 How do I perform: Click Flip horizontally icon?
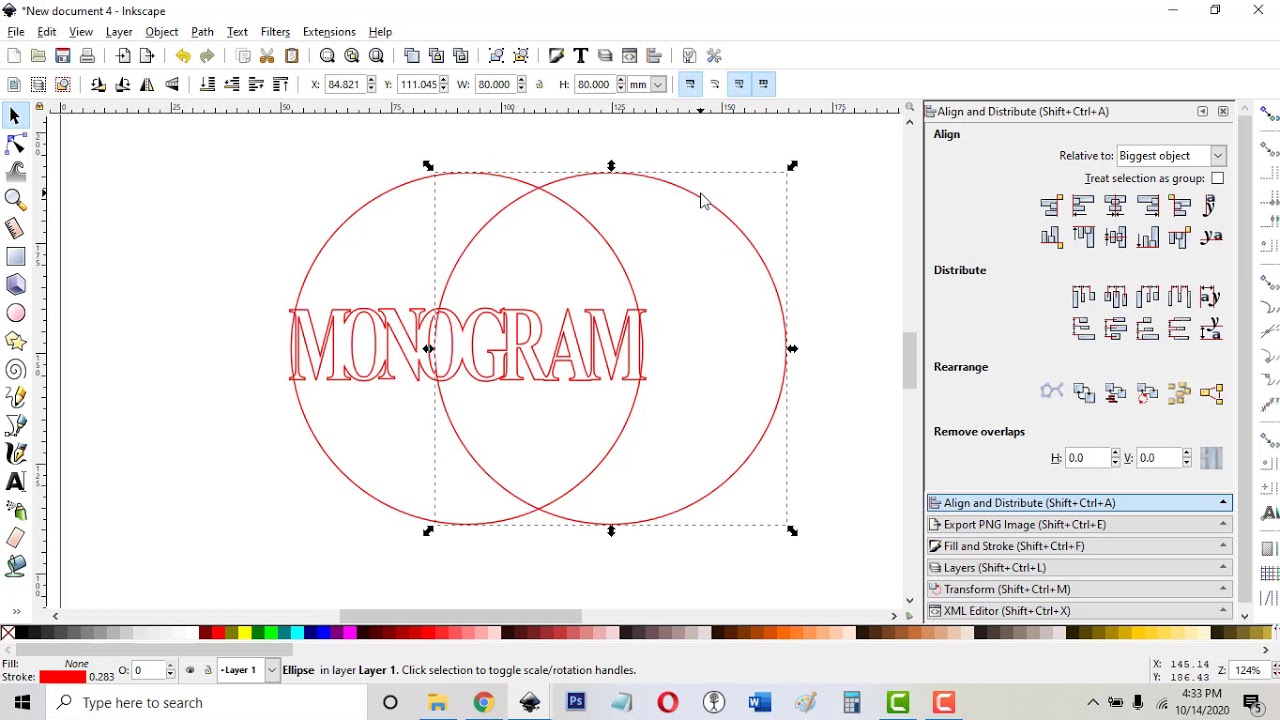pos(147,85)
